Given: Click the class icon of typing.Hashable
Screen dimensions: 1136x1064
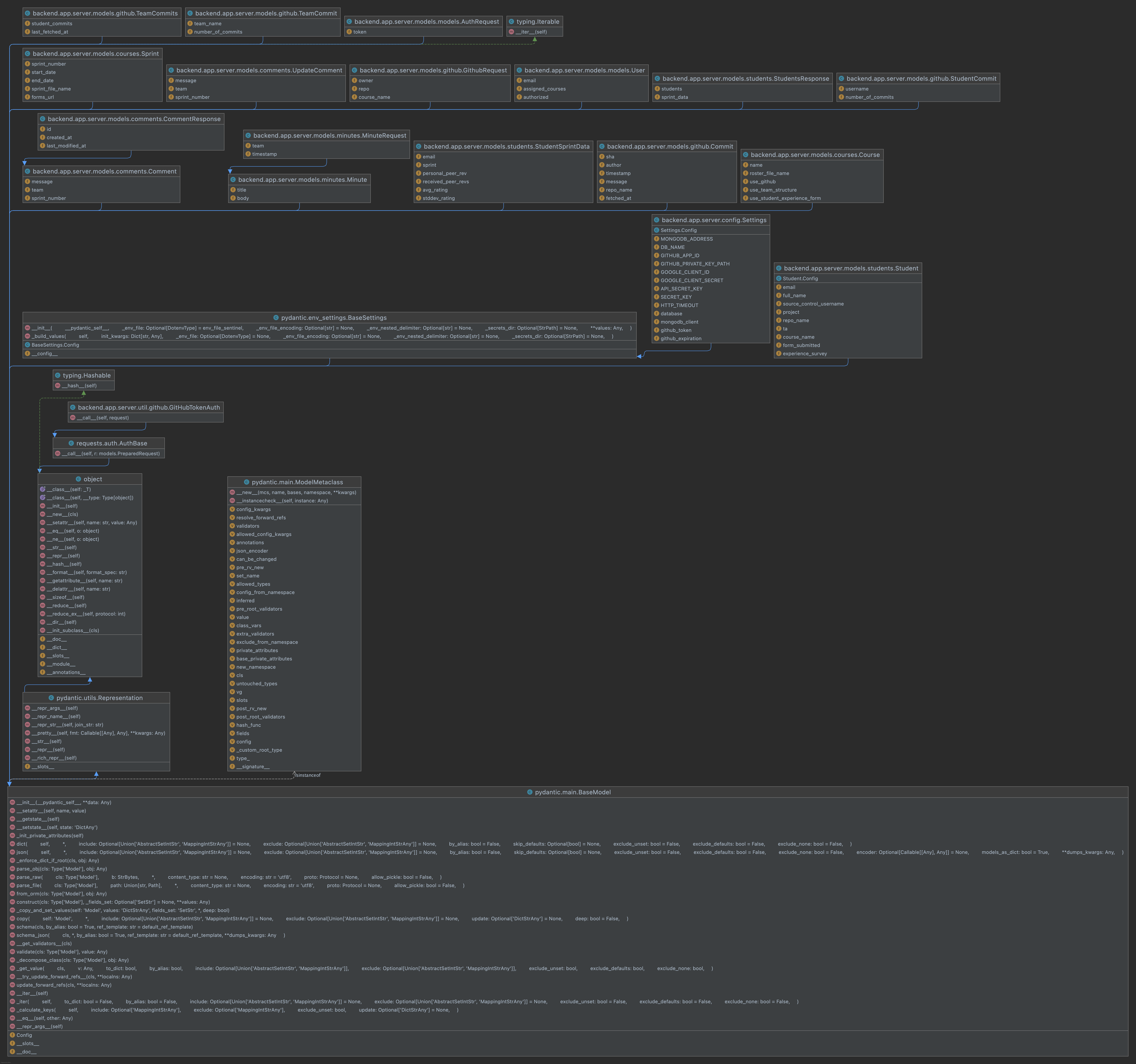Looking at the screenshot, I should (58, 375).
